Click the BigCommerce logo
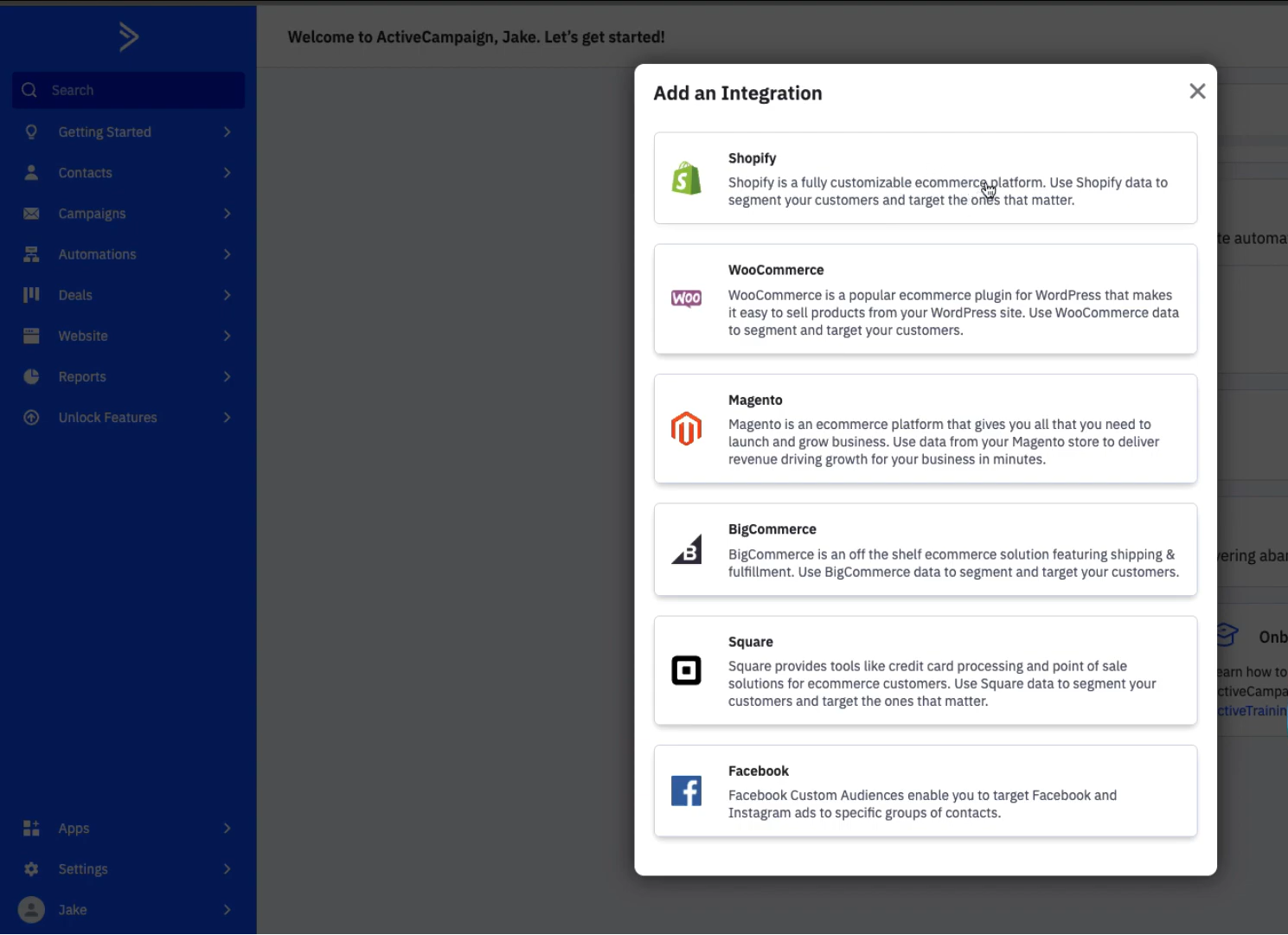Image resolution: width=1288 pixels, height=935 pixels. tap(686, 549)
